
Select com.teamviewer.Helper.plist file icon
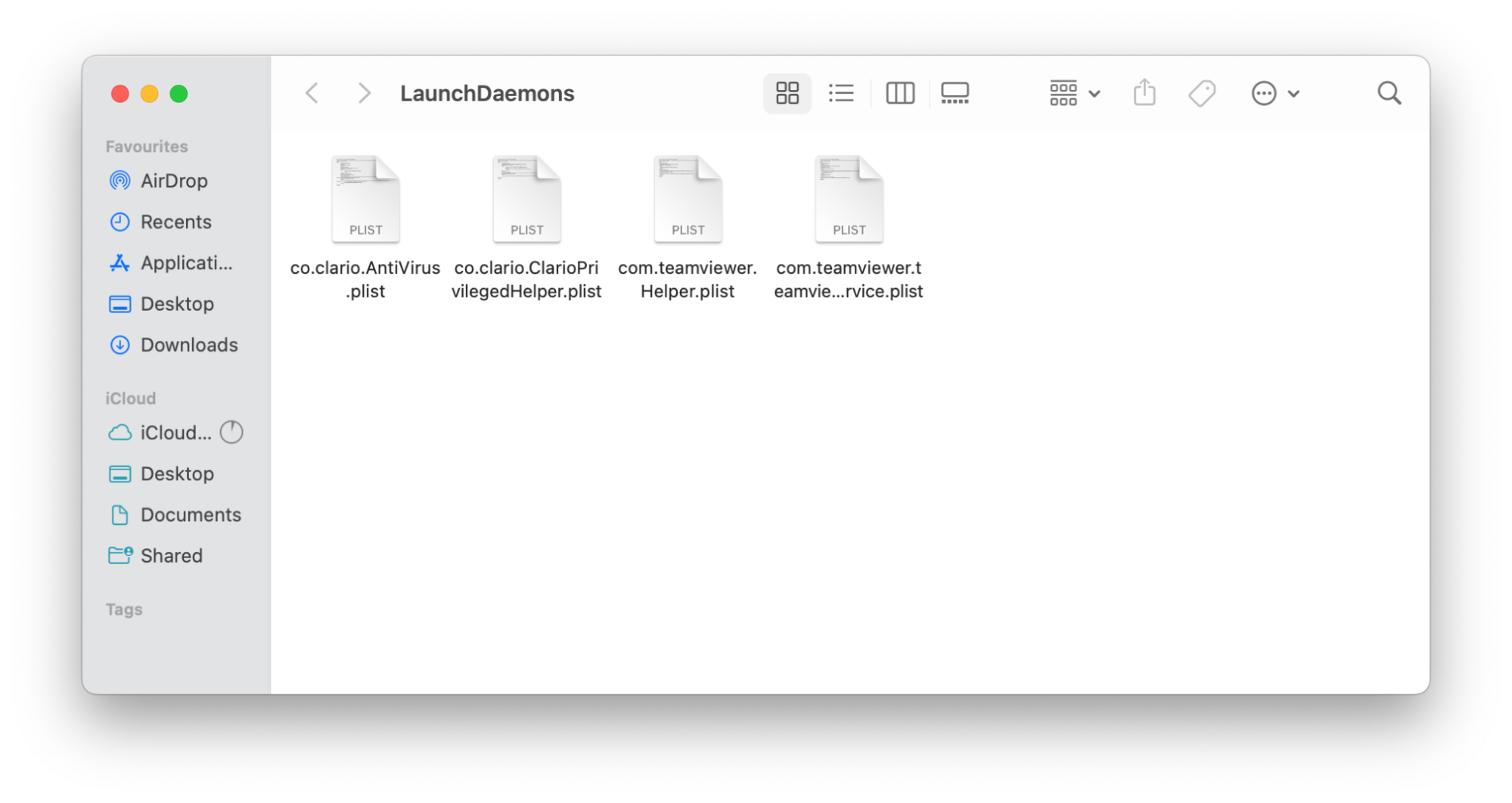688,199
